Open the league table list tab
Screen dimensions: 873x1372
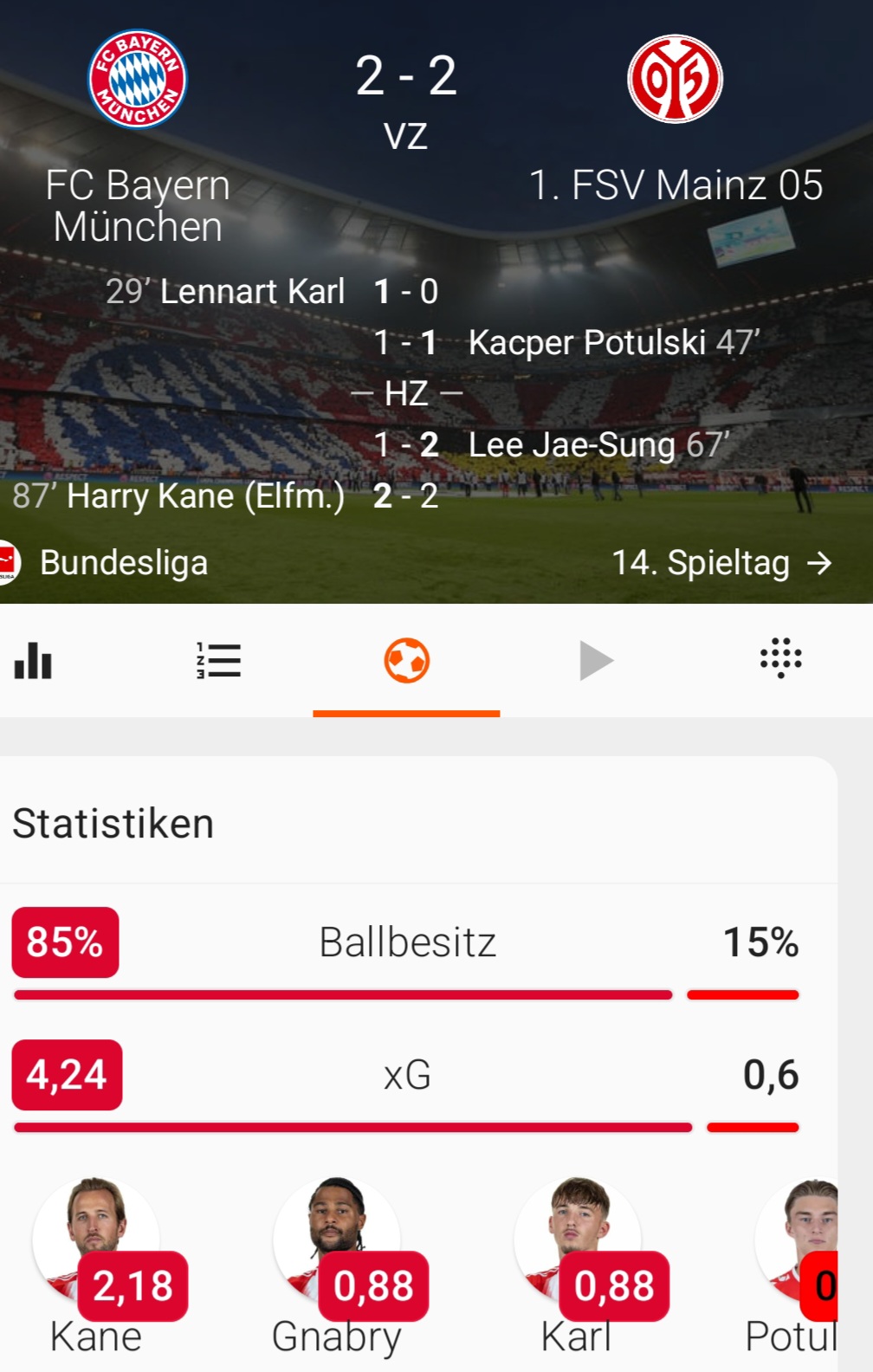(x=218, y=661)
